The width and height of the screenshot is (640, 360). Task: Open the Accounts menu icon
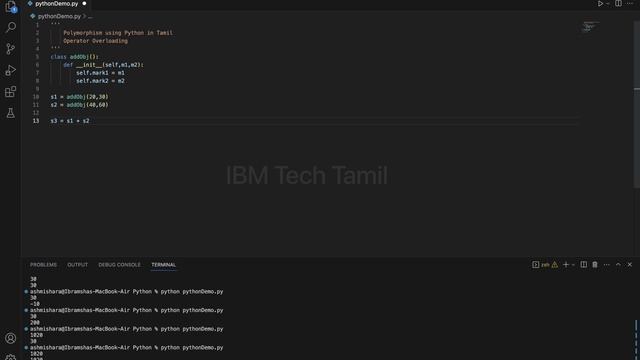pos(11,338)
